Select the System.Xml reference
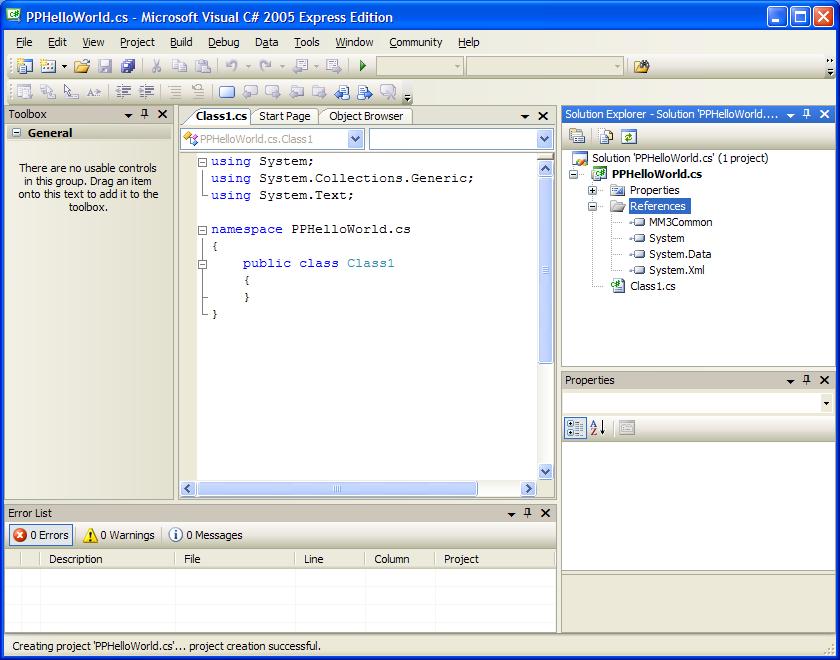 point(677,270)
